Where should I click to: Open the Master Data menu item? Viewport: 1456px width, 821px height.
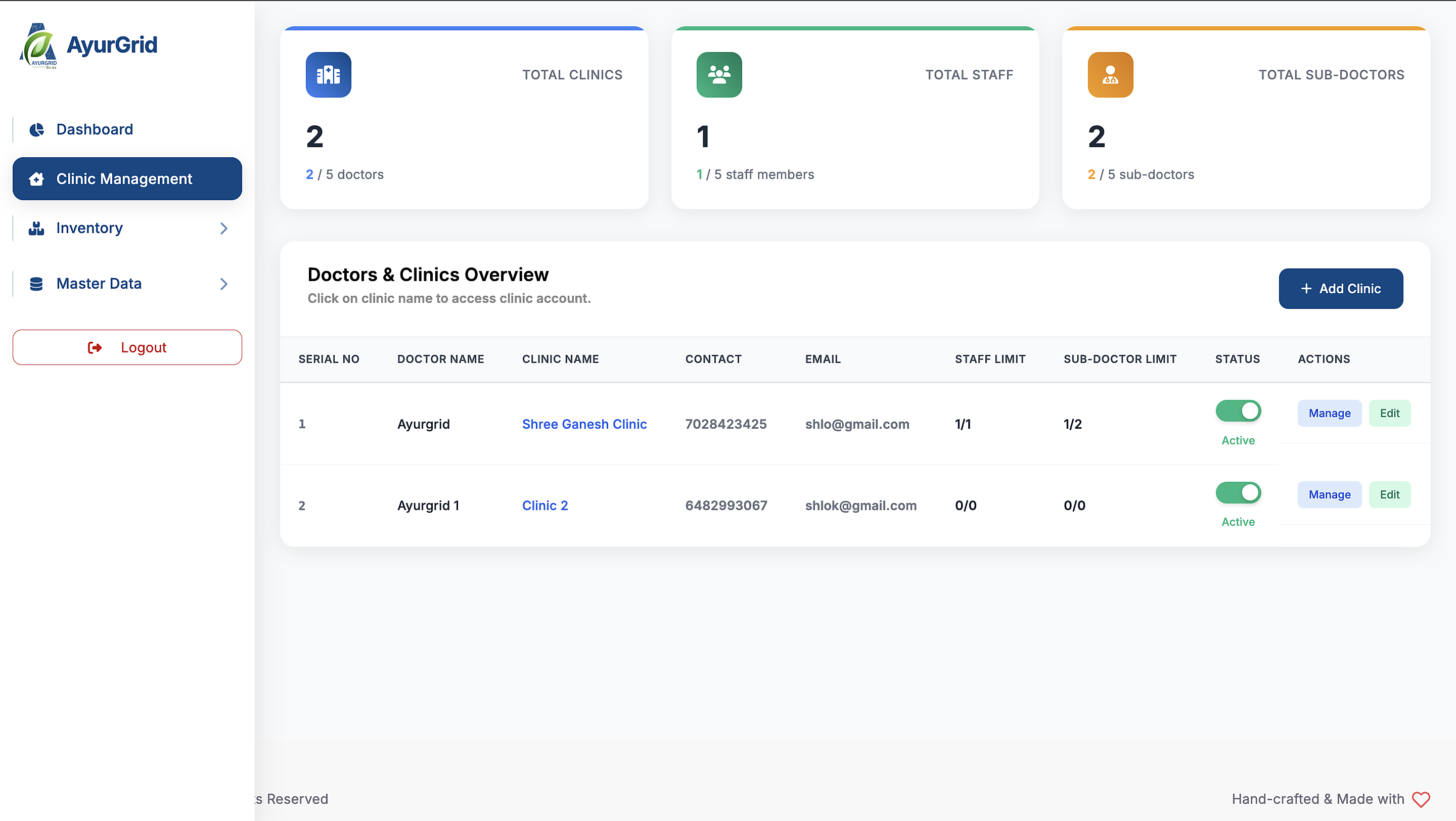pos(127,284)
